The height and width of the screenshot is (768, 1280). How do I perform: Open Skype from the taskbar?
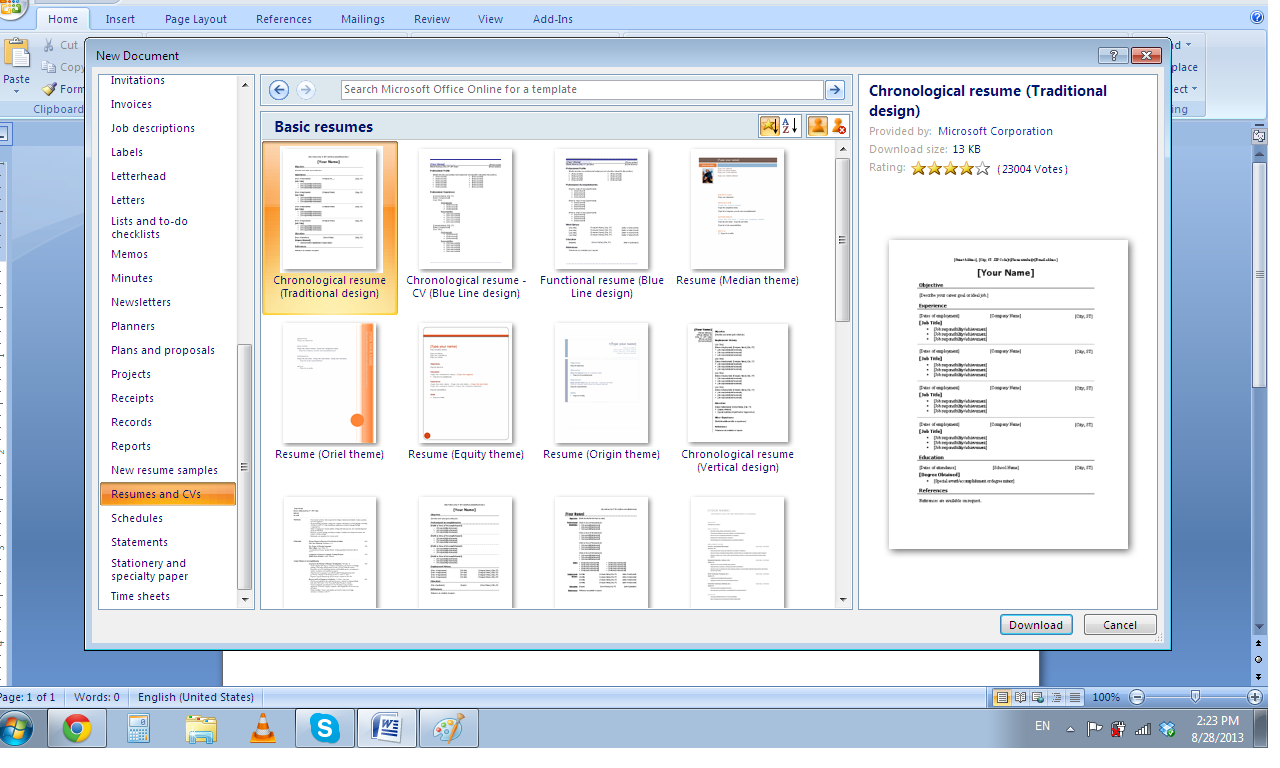click(x=325, y=729)
